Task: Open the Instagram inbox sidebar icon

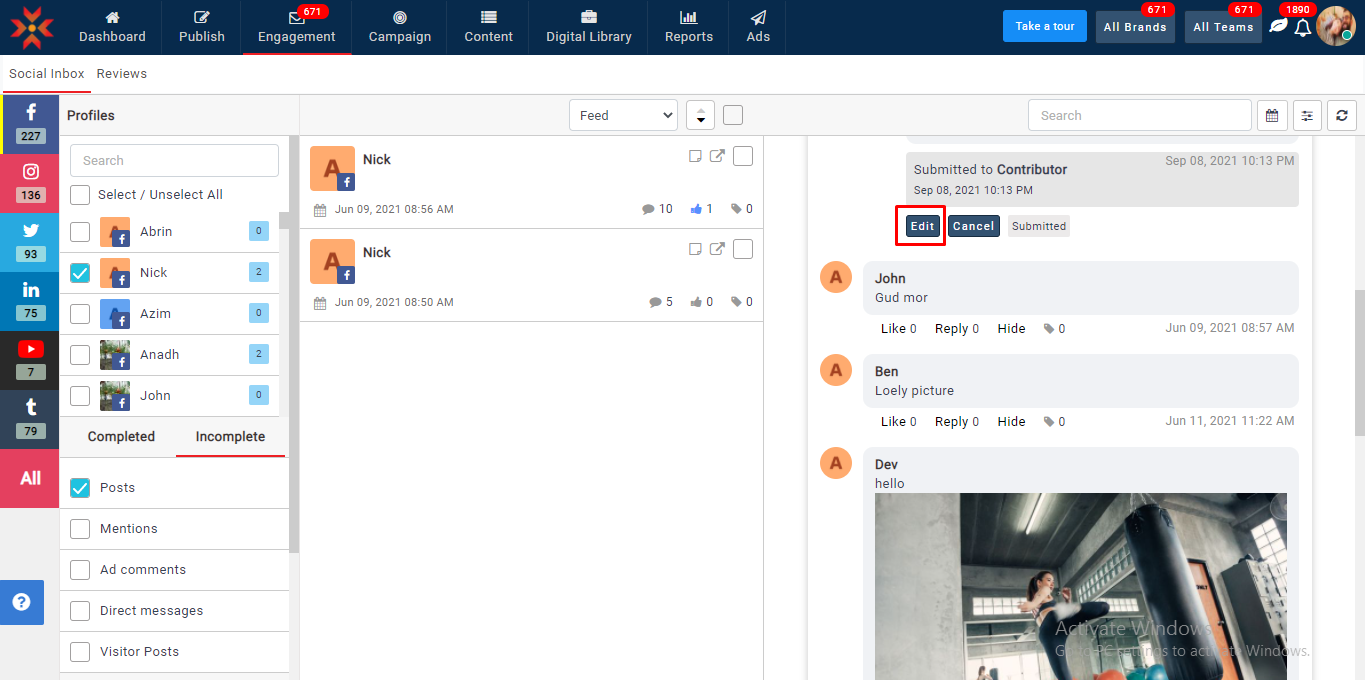Action: [x=31, y=182]
